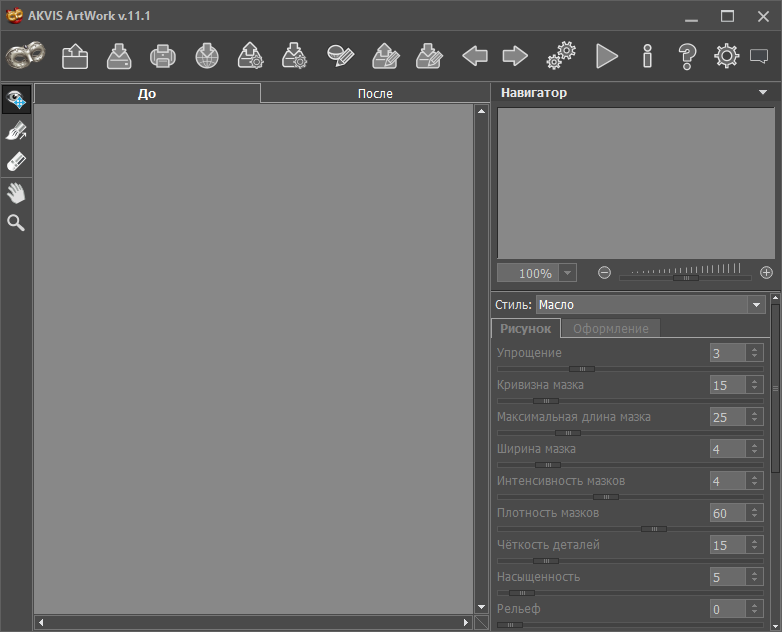
Task: Click the notifications message icon
Action: point(759,56)
